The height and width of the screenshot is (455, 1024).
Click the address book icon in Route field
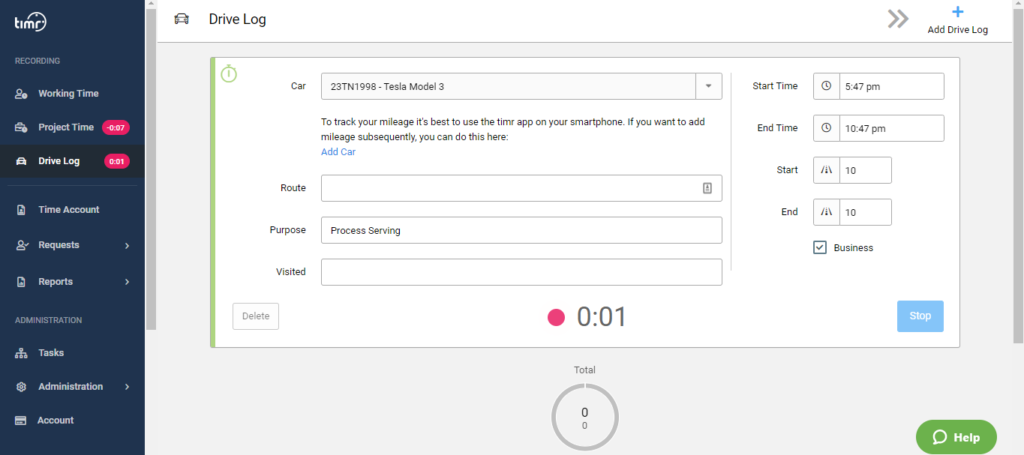pyautogui.click(x=707, y=188)
